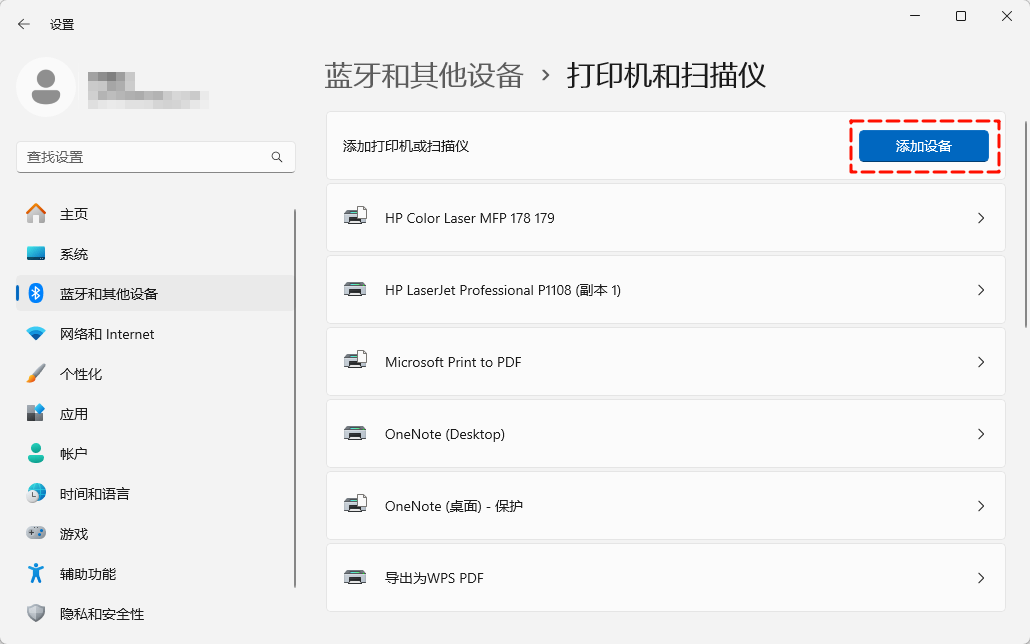Click the 个性化 paintbrush icon
Viewport: 1030px width, 644px height.
tap(36, 374)
